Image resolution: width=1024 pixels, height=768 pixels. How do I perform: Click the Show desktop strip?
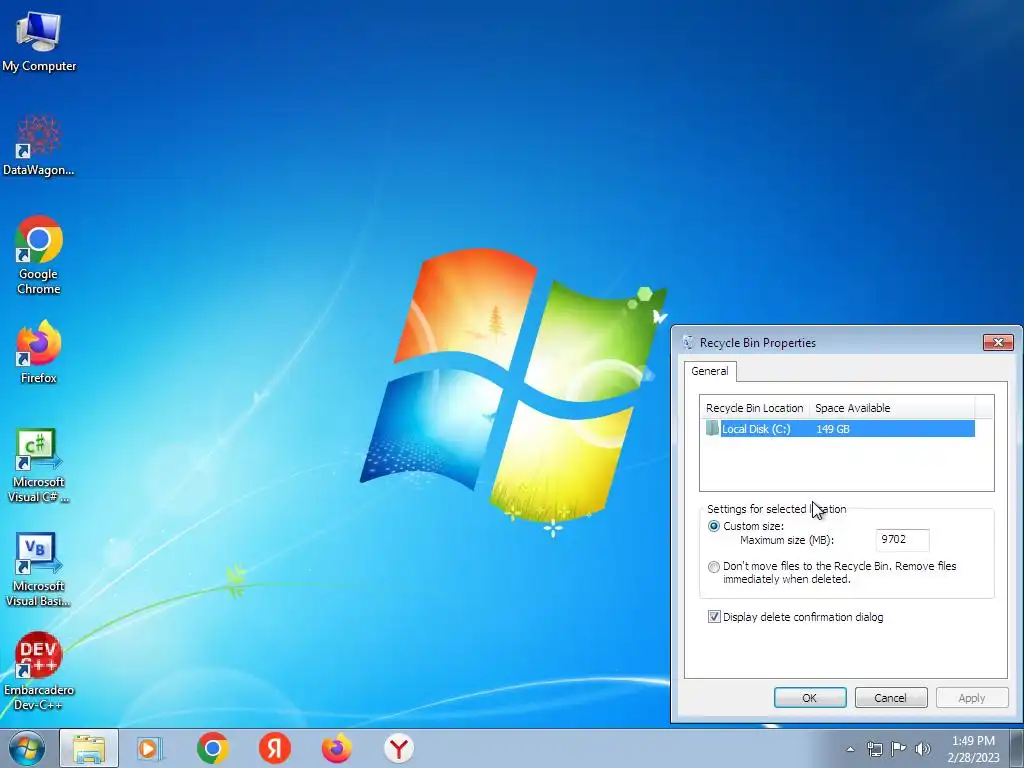pos(1017,748)
